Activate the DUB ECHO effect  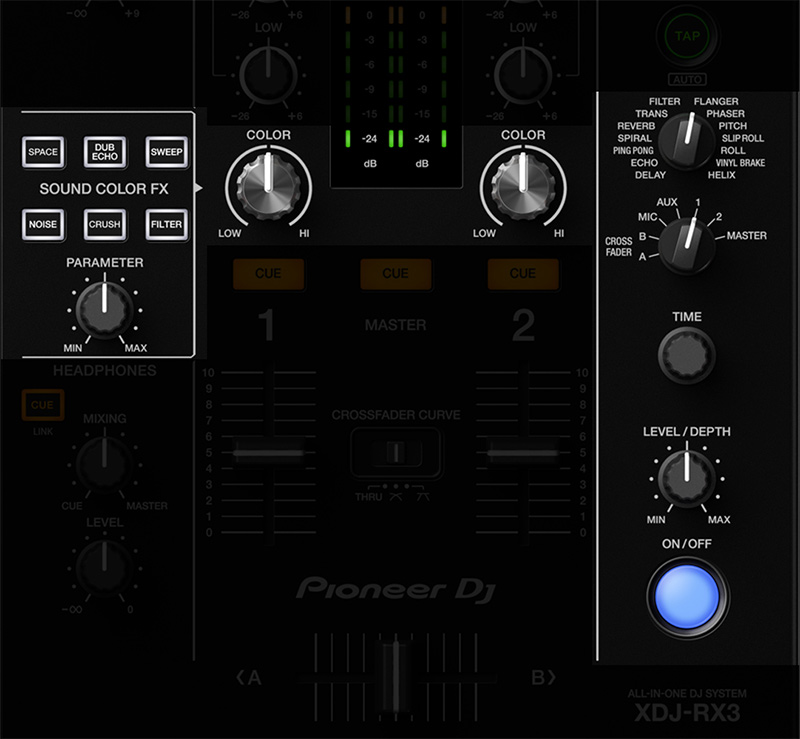pos(104,151)
